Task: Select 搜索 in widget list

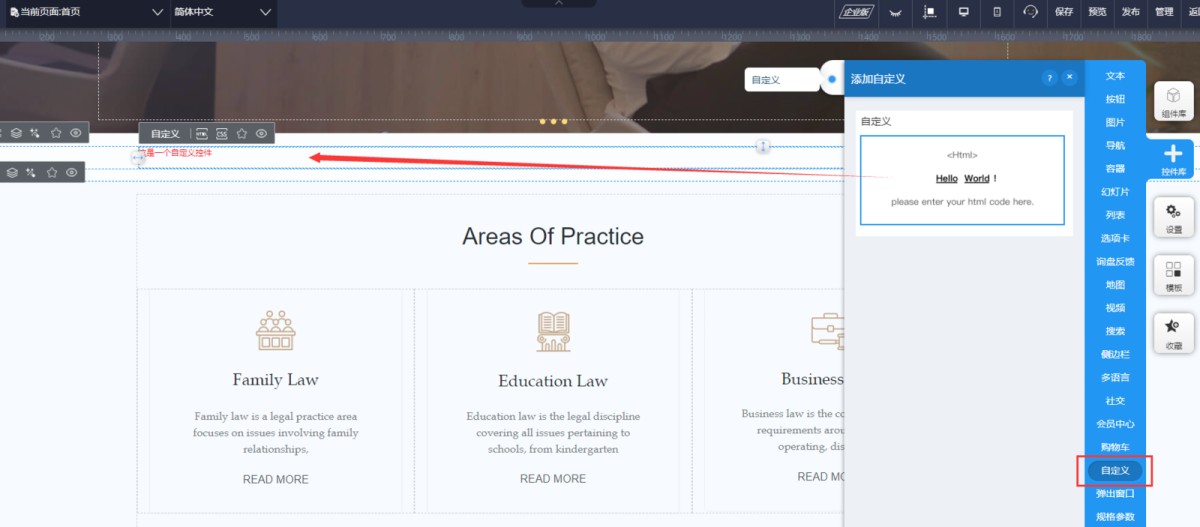Action: tap(1115, 331)
